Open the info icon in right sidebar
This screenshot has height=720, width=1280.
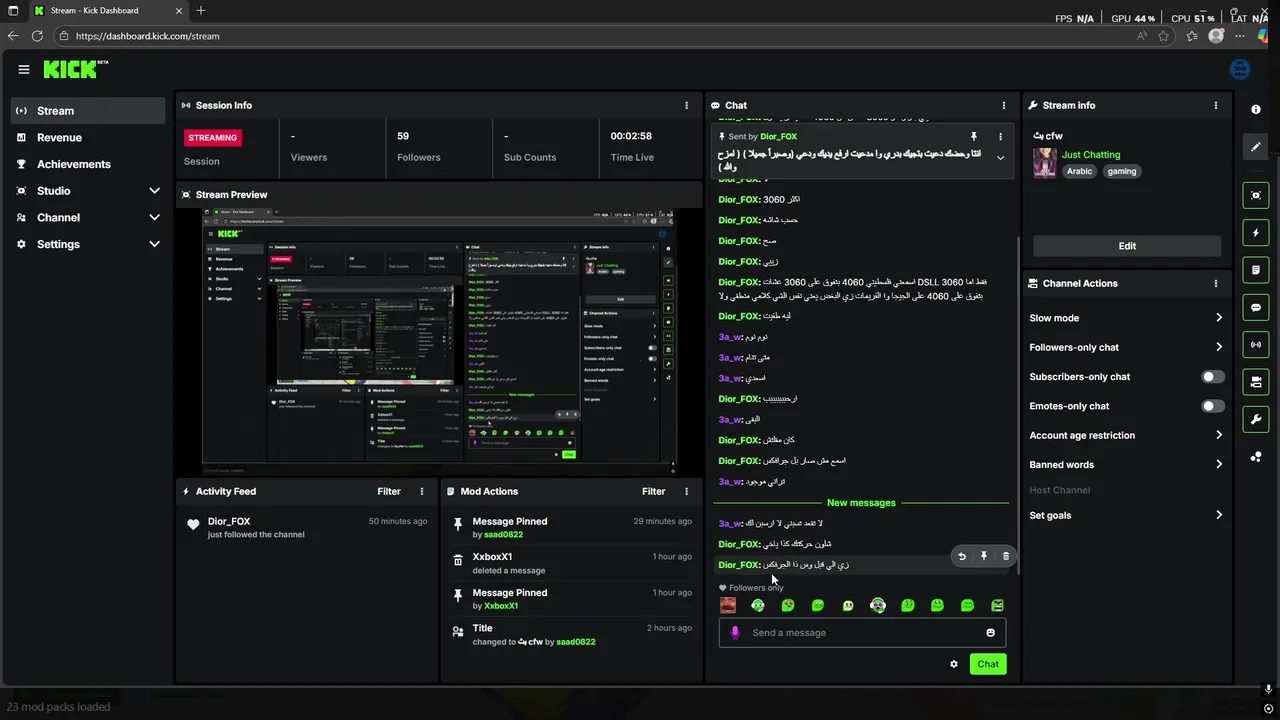click(1256, 110)
